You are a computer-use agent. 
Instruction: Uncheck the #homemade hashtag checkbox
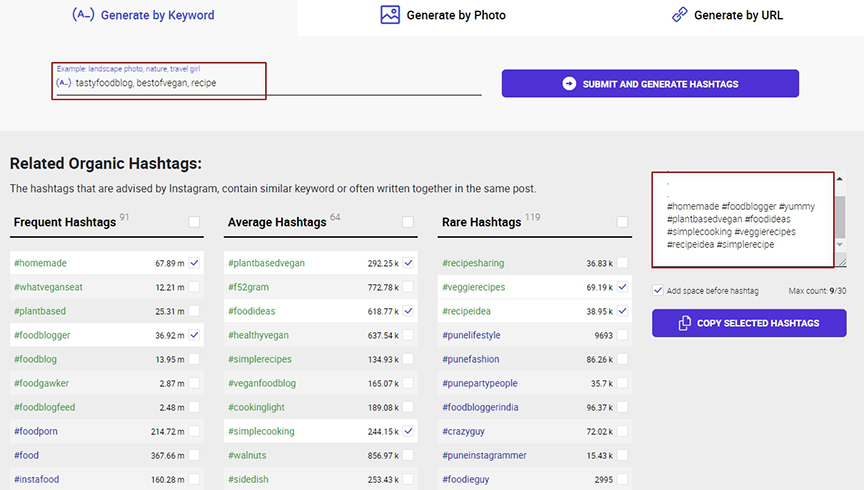click(194, 263)
